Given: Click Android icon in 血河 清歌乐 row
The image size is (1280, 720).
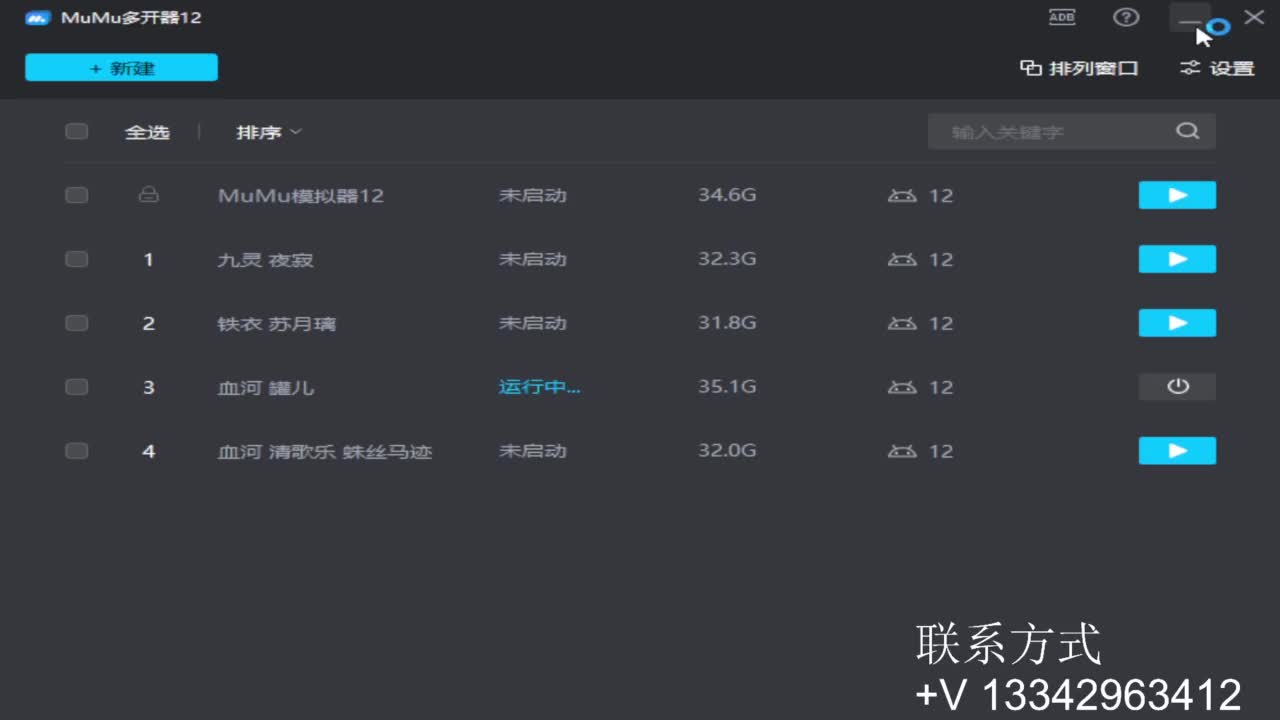Looking at the screenshot, I should (x=902, y=451).
